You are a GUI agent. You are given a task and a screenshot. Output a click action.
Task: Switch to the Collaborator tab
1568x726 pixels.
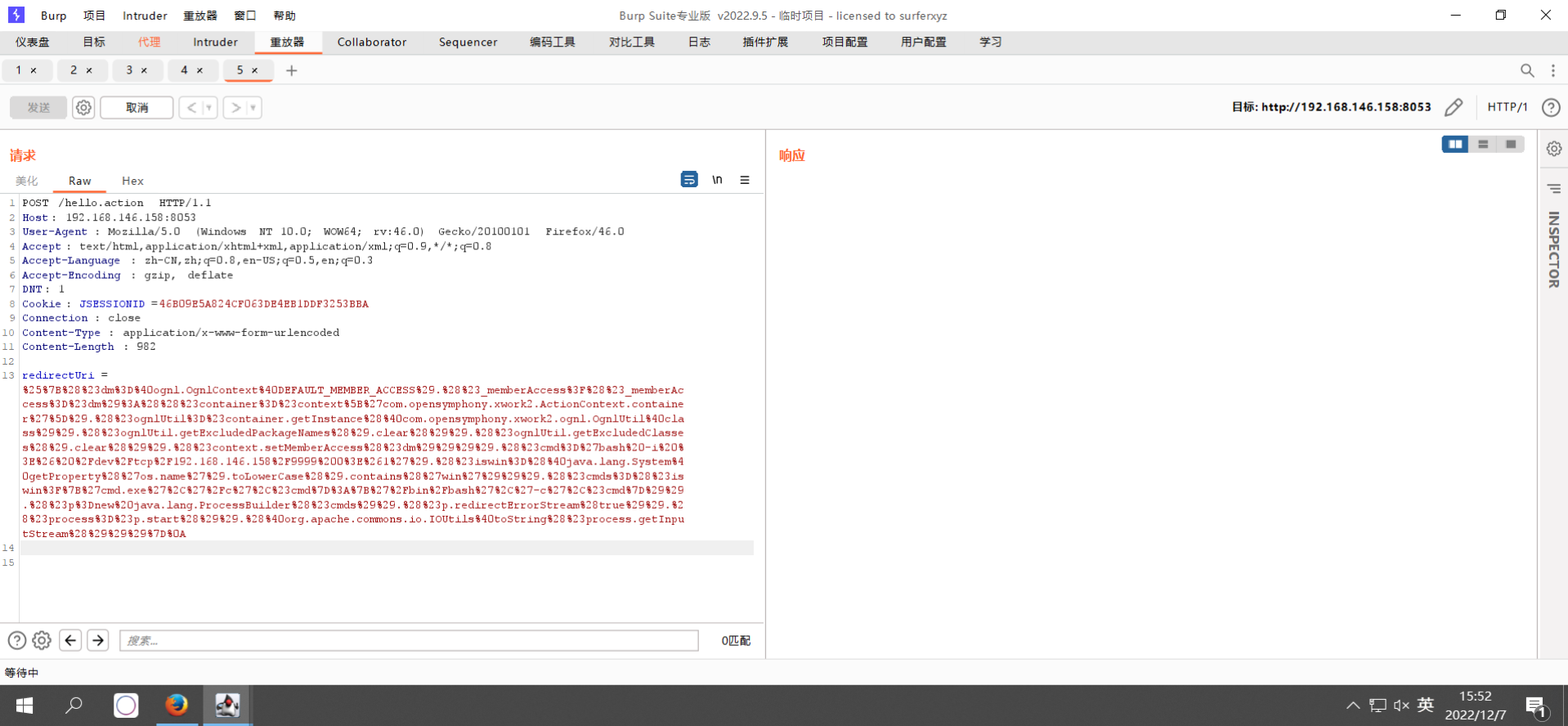tap(372, 42)
